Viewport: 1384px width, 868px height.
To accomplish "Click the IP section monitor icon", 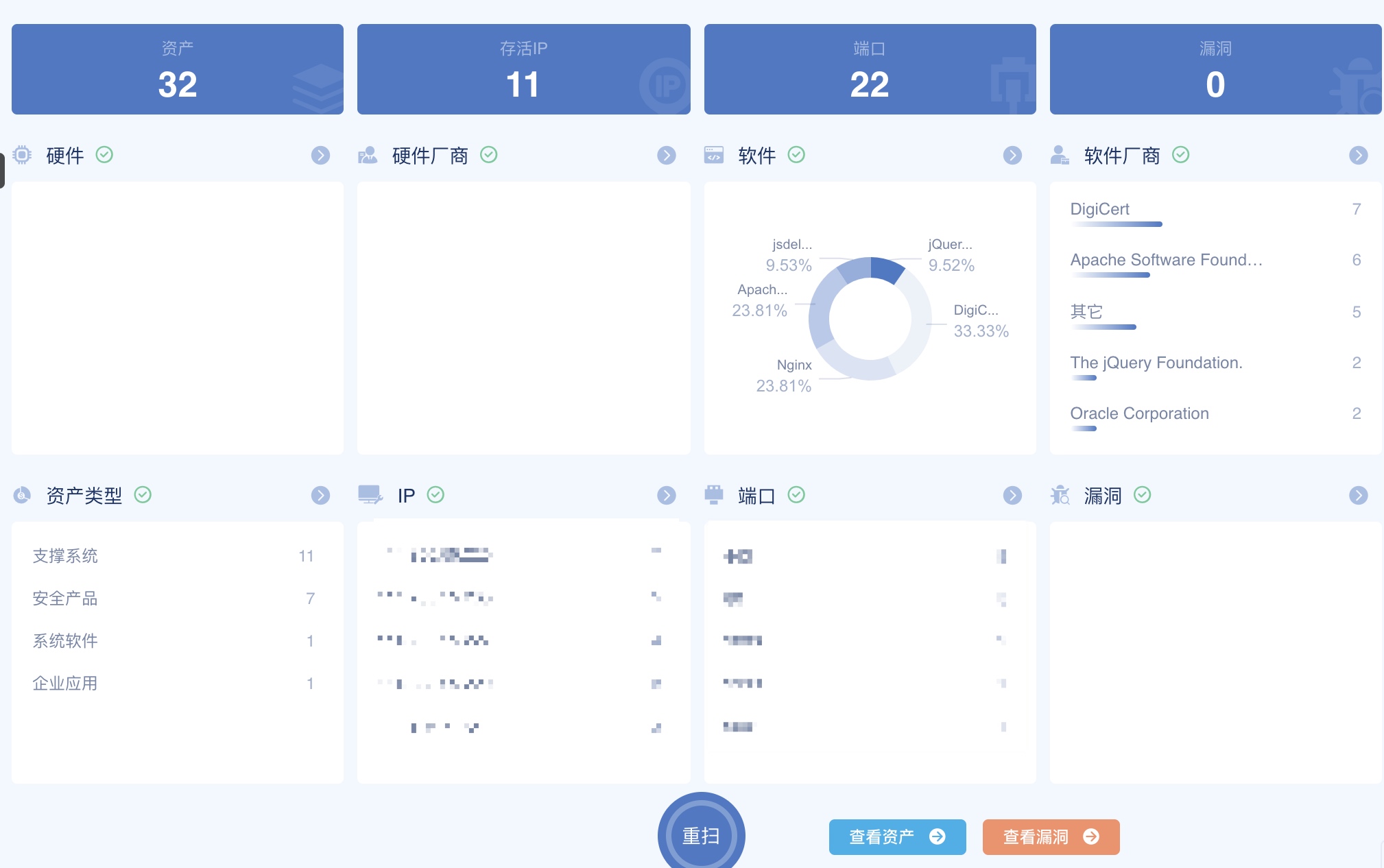I will click(x=370, y=495).
